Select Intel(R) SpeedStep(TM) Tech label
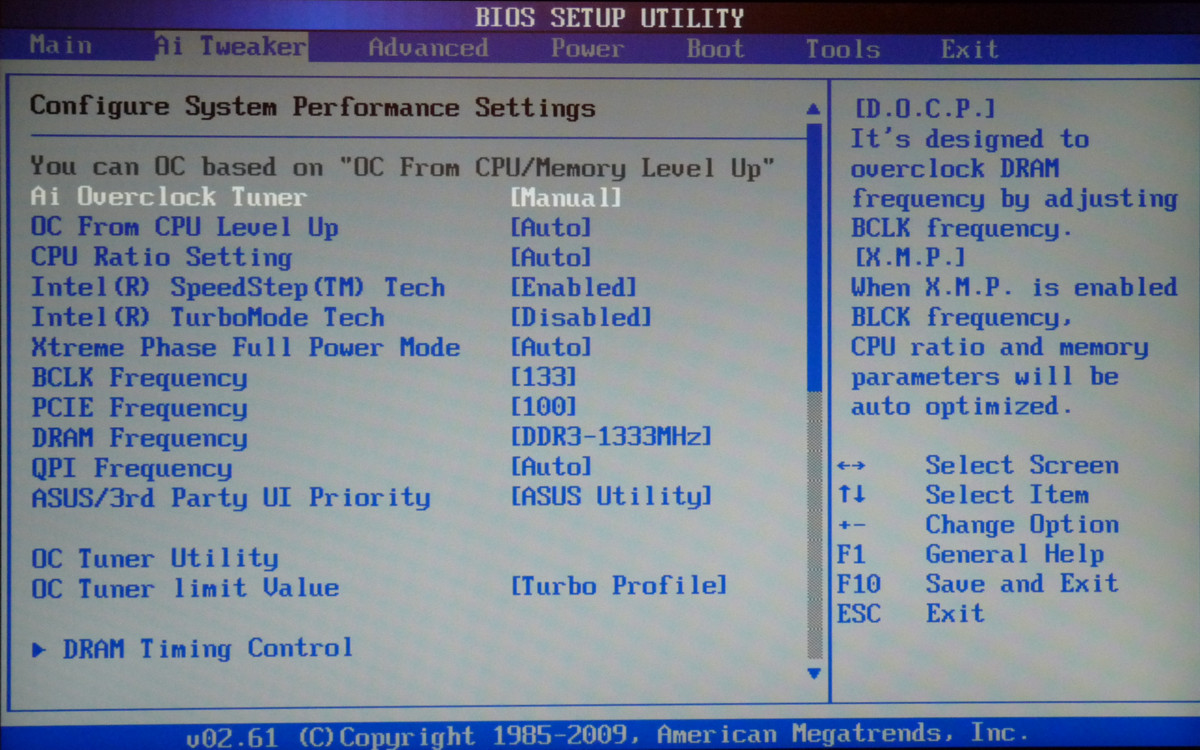 coord(237,287)
